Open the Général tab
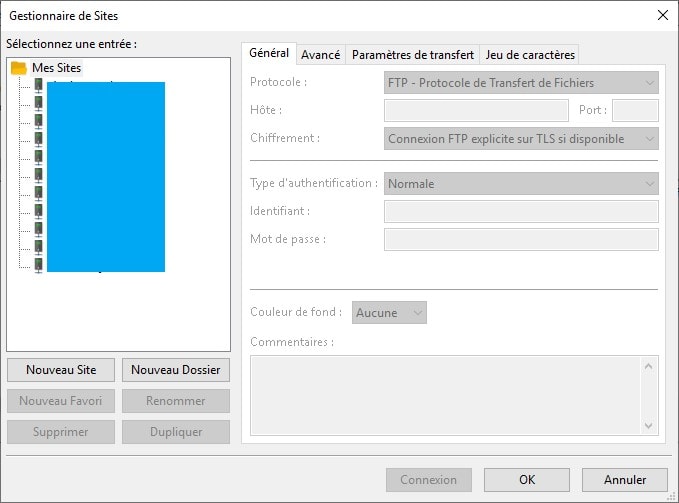This screenshot has width=679, height=503. coord(269,53)
